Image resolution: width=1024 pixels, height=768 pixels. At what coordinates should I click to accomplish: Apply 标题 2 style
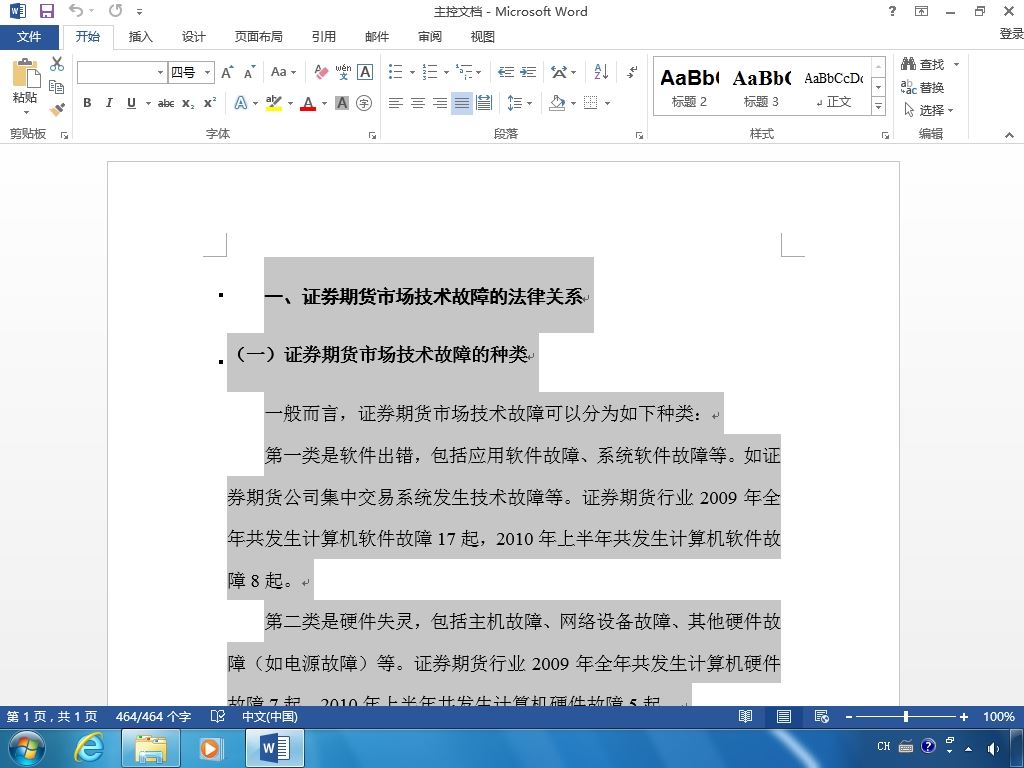click(x=689, y=87)
